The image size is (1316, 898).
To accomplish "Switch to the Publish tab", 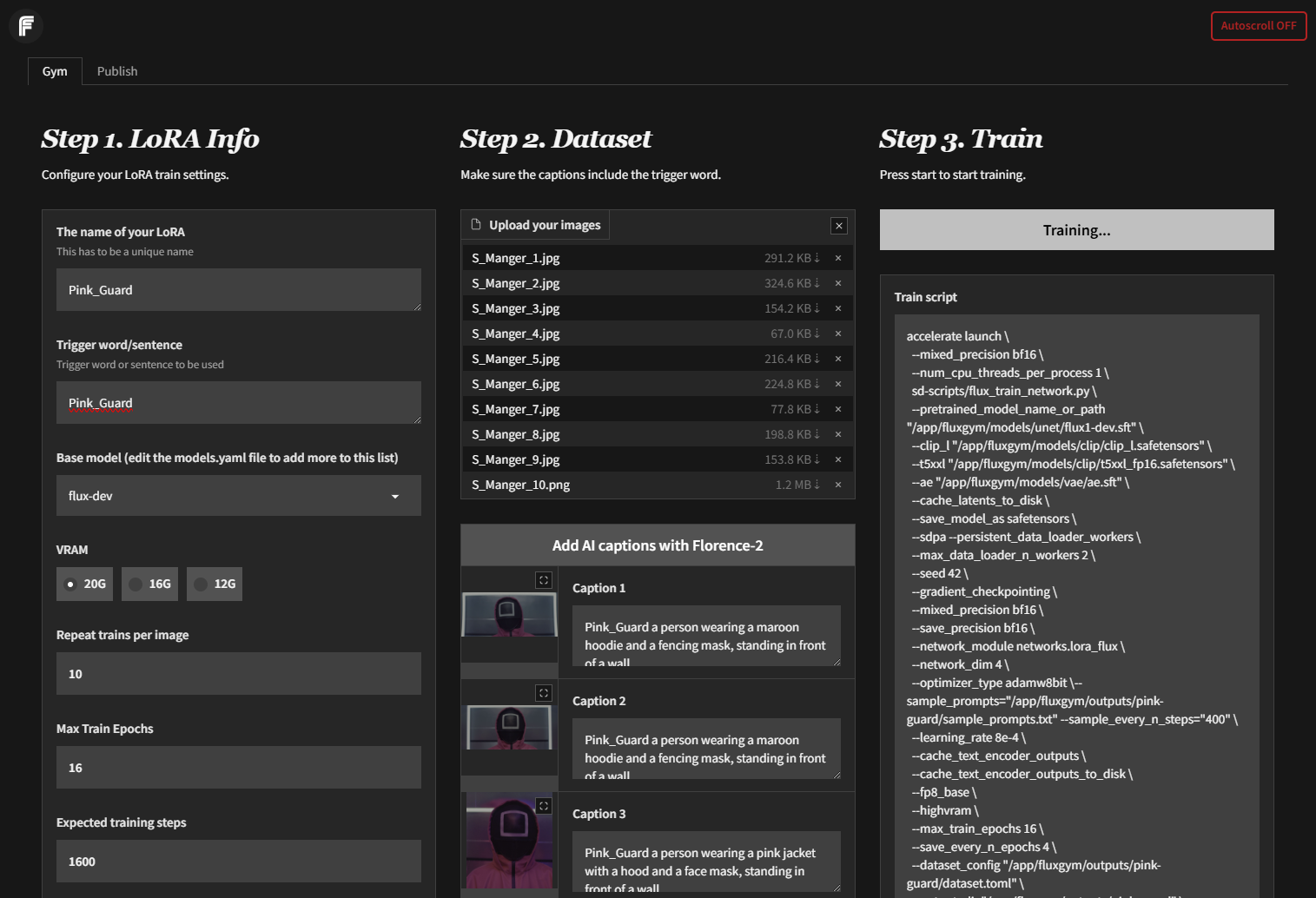I will pos(117,71).
